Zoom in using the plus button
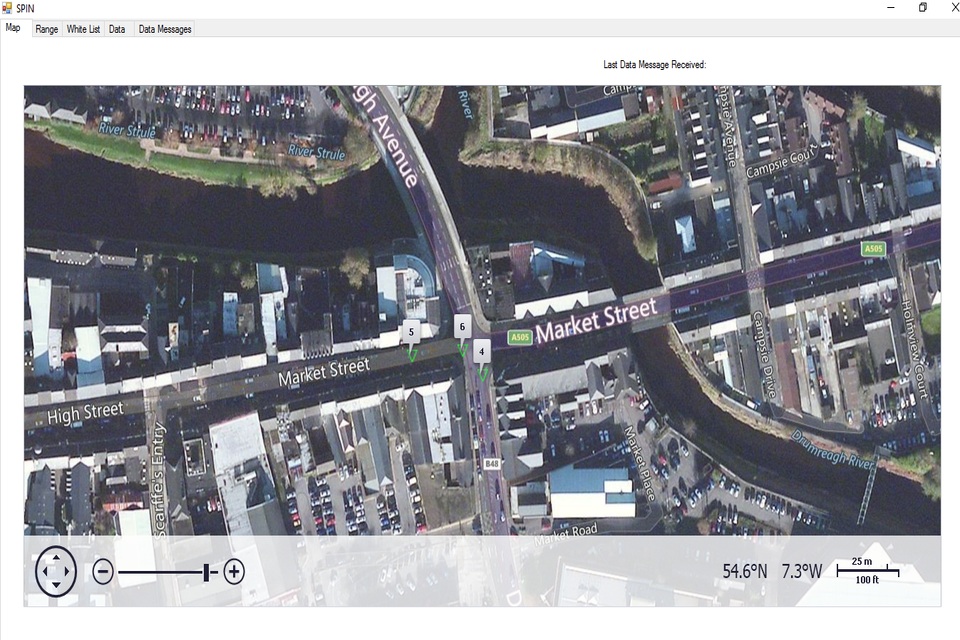 [234, 572]
